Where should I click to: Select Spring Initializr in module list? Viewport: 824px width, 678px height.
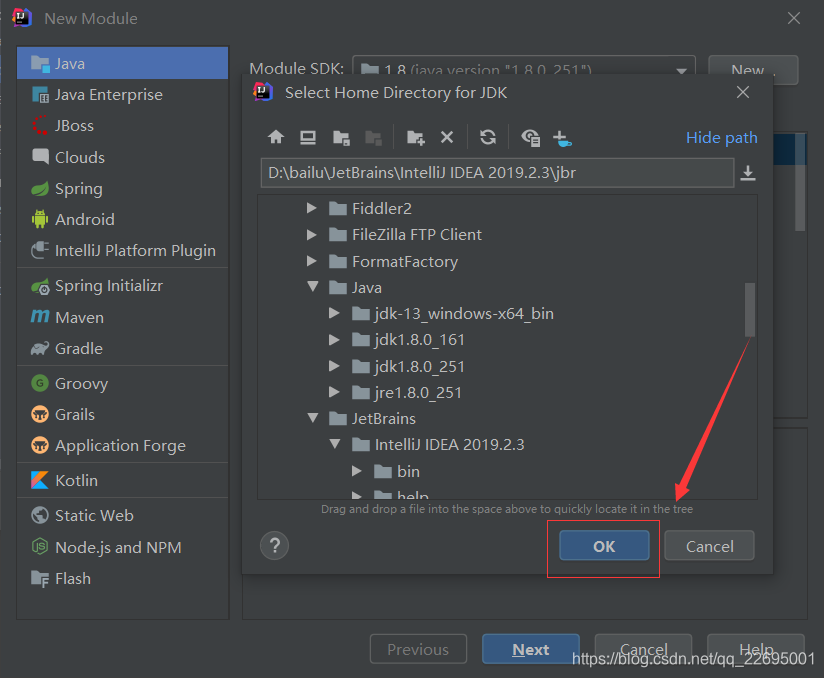122,286
